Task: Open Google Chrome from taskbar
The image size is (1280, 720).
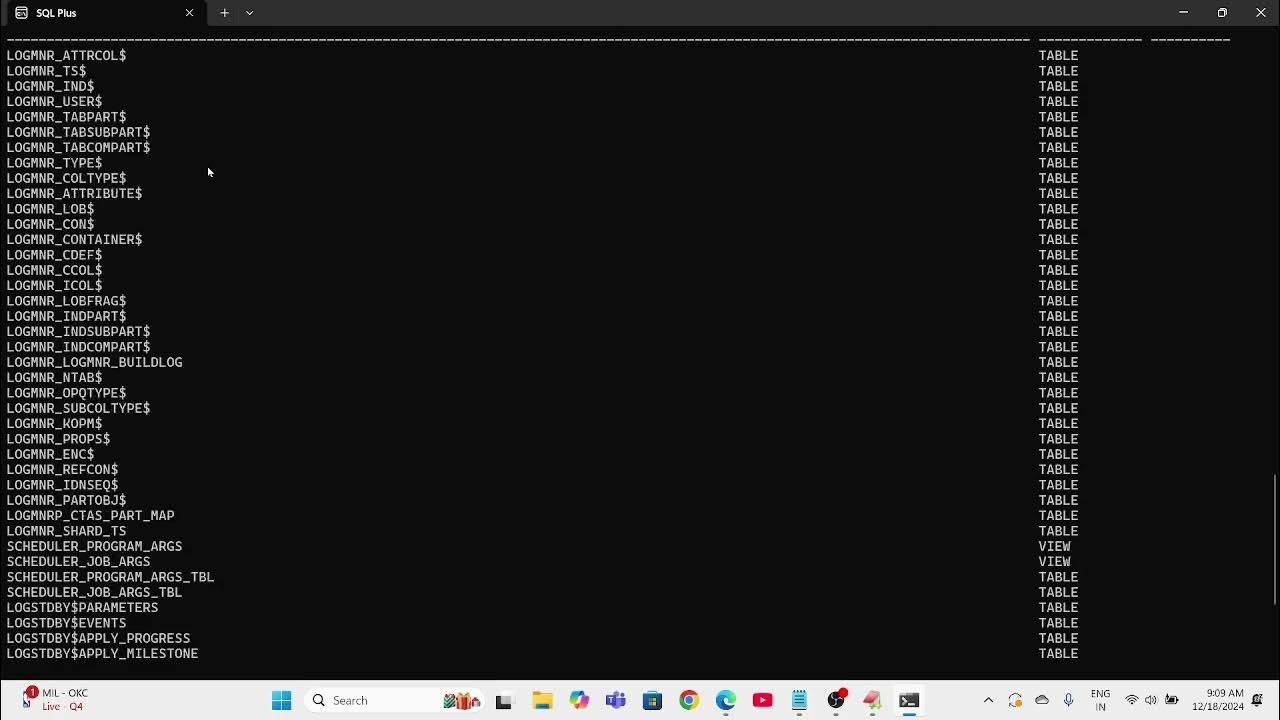Action: click(x=689, y=700)
